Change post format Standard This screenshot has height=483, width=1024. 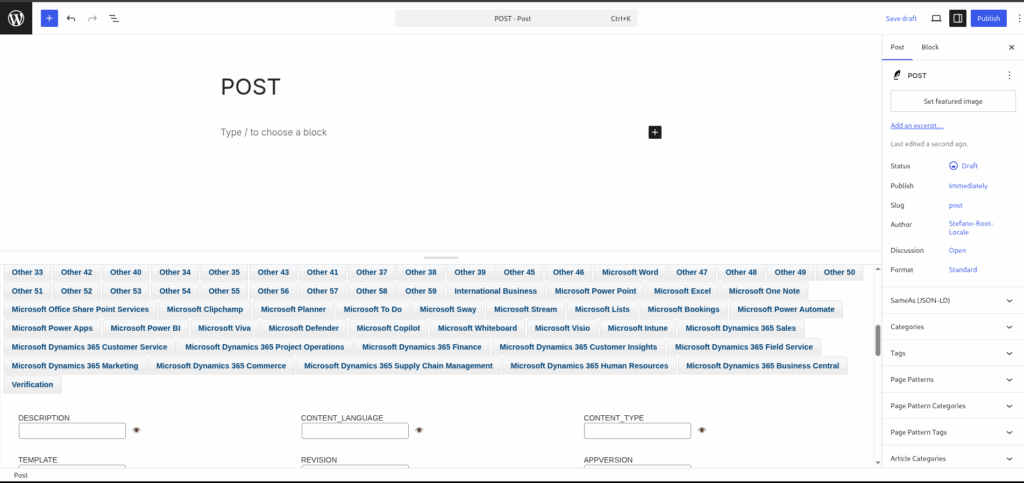click(x=963, y=270)
